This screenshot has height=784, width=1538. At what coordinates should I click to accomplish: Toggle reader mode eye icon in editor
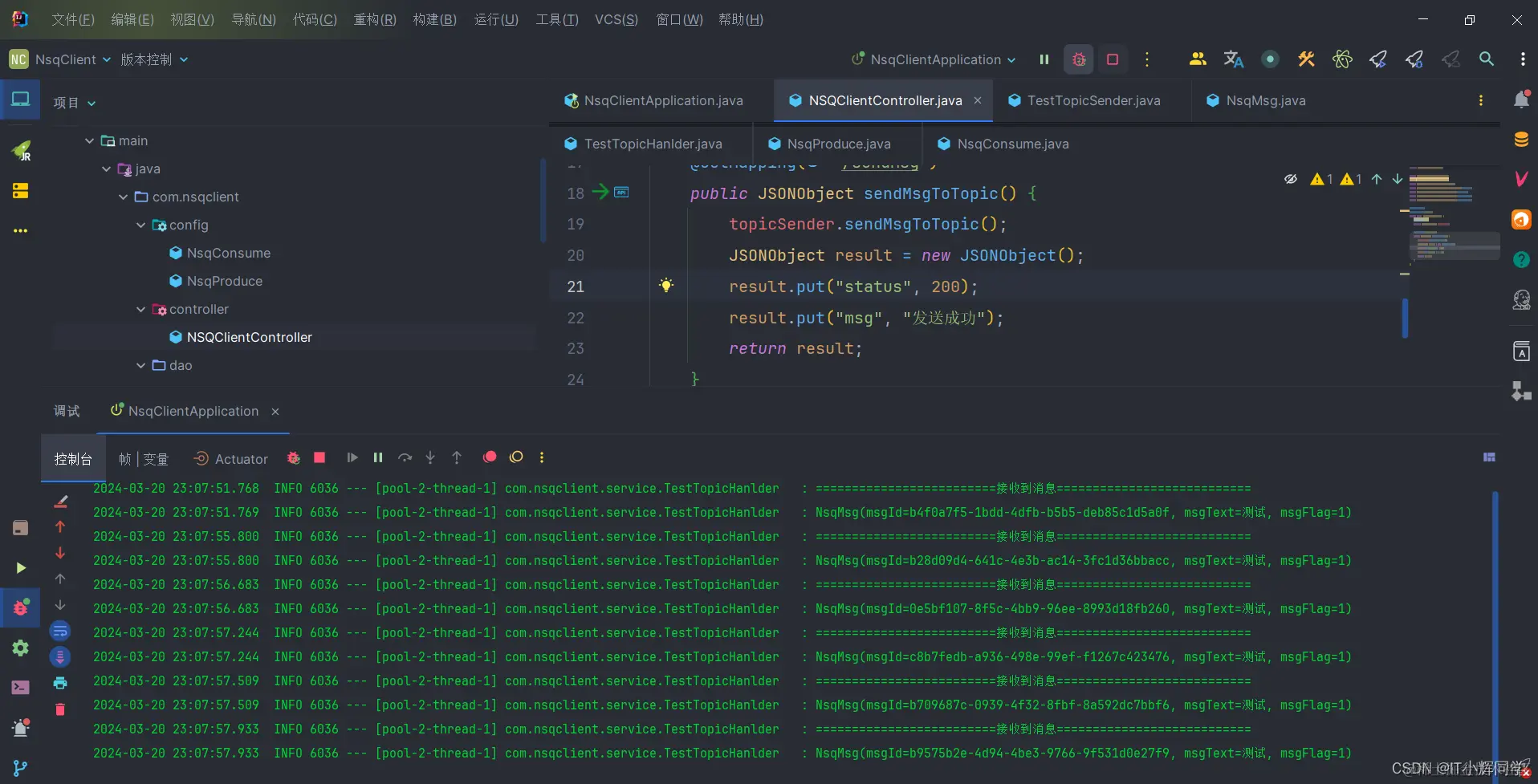pyautogui.click(x=1291, y=179)
